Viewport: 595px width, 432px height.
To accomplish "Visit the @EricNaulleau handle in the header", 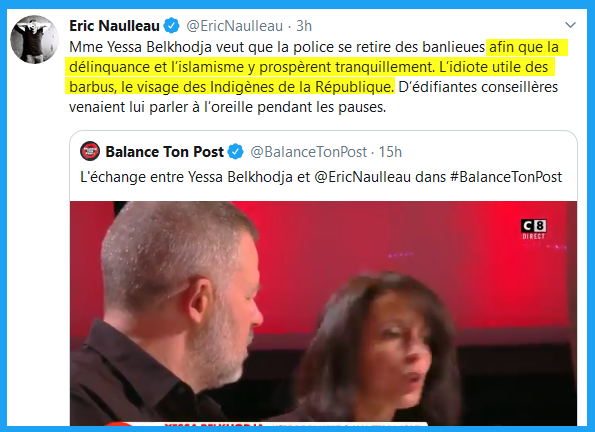I will pyautogui.click(x=235, y=26).
